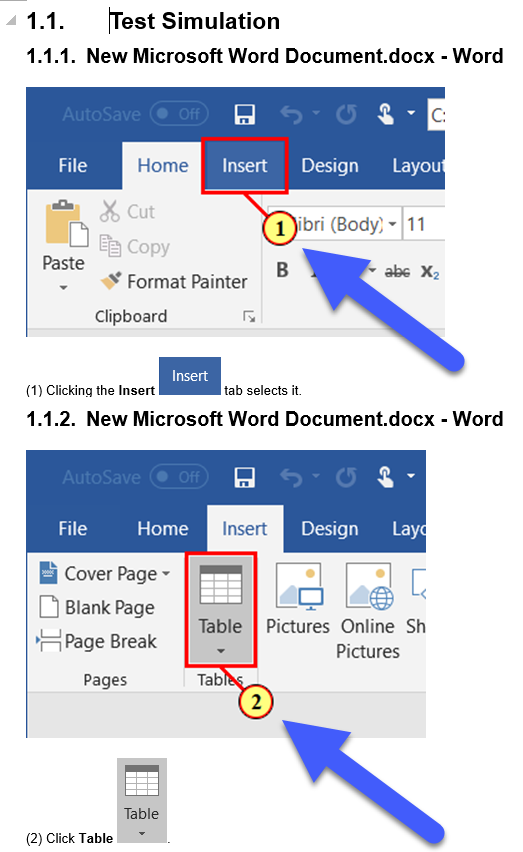Open the File tab in the 1.1.1 screenshot
523x852 pixels.
pos(73,165)
